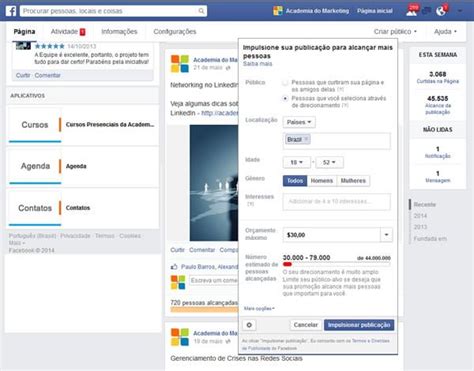Click 45.535 Alcance da publicação stat
This screenshot has height=371, width=474.
(x=438, y=105)
